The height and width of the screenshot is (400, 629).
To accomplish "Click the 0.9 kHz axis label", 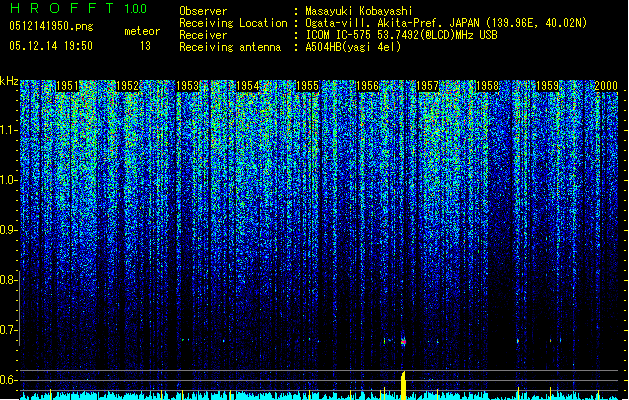I will (x=8, y=230).
